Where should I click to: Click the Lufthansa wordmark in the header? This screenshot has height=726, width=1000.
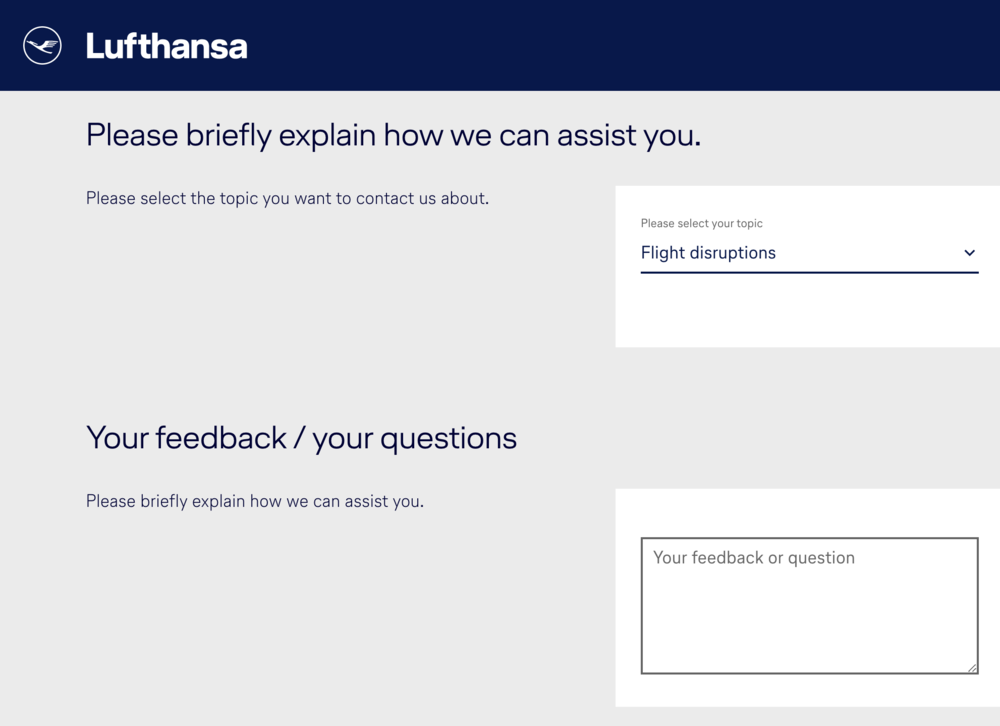coord(166,46)
